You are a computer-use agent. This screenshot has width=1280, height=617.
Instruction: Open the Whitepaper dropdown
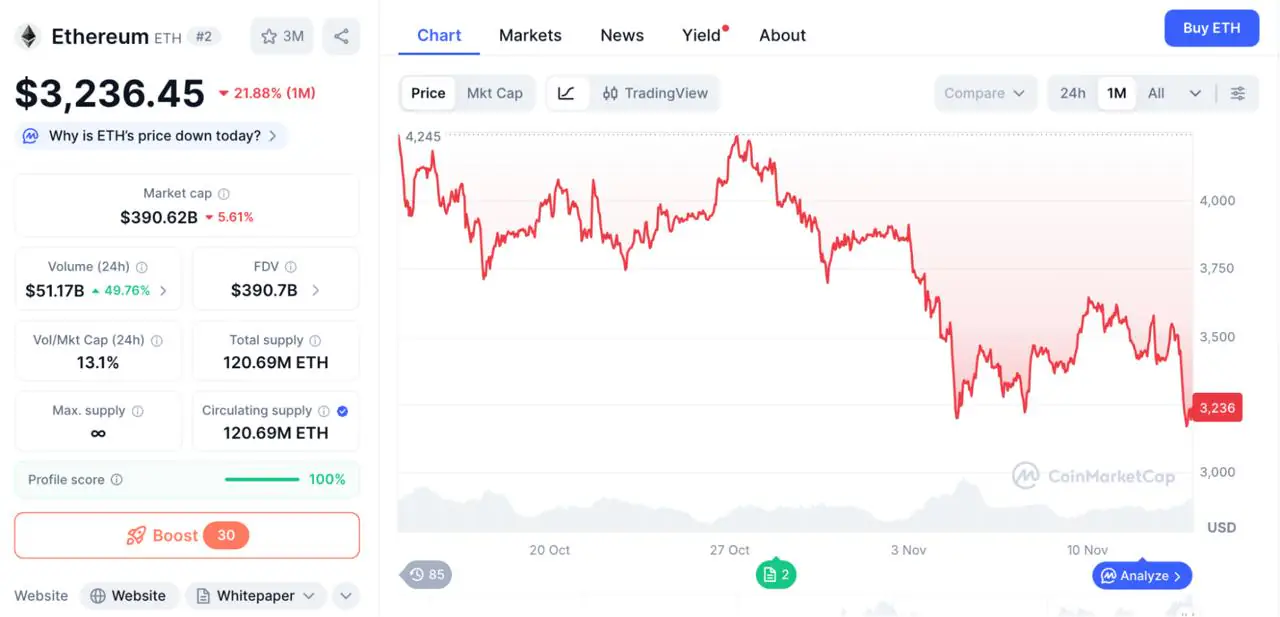pyautogui.click(x=256, y=596)
